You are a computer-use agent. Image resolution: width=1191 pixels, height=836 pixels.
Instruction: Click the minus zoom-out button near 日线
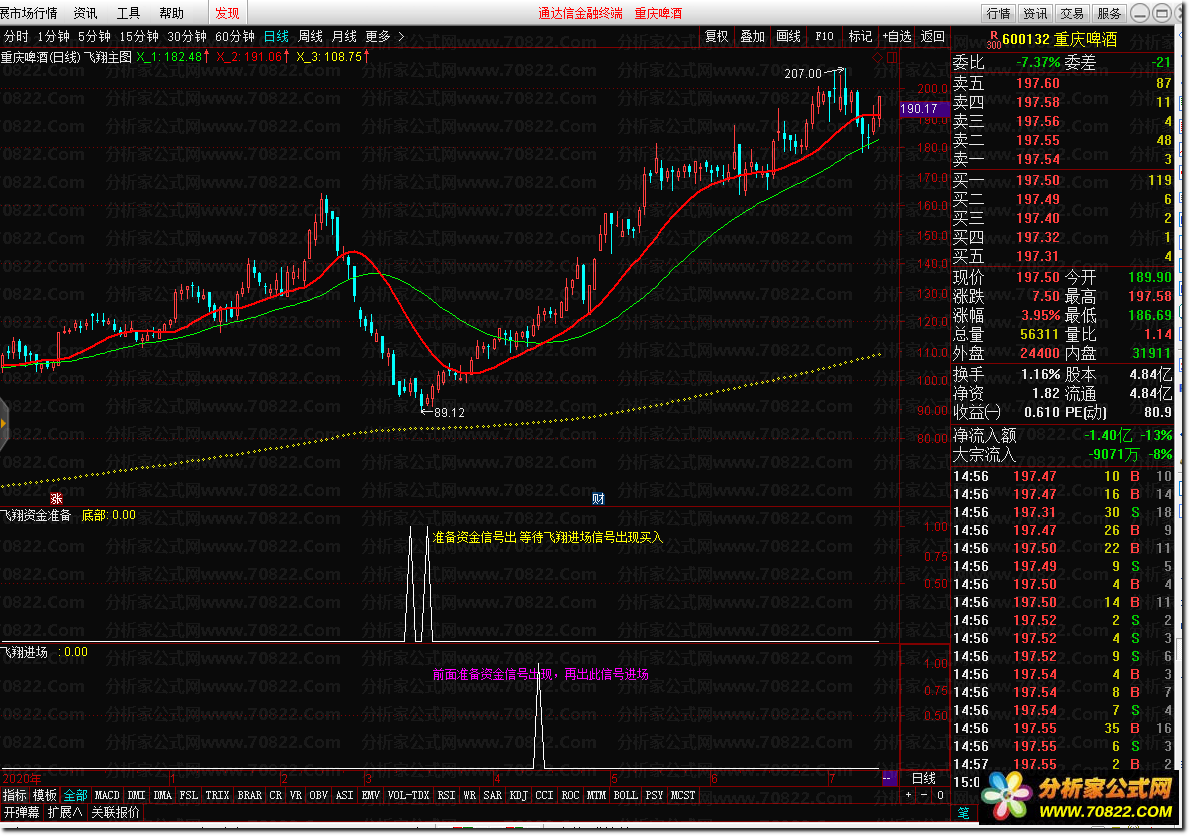(x=924, y=795)
